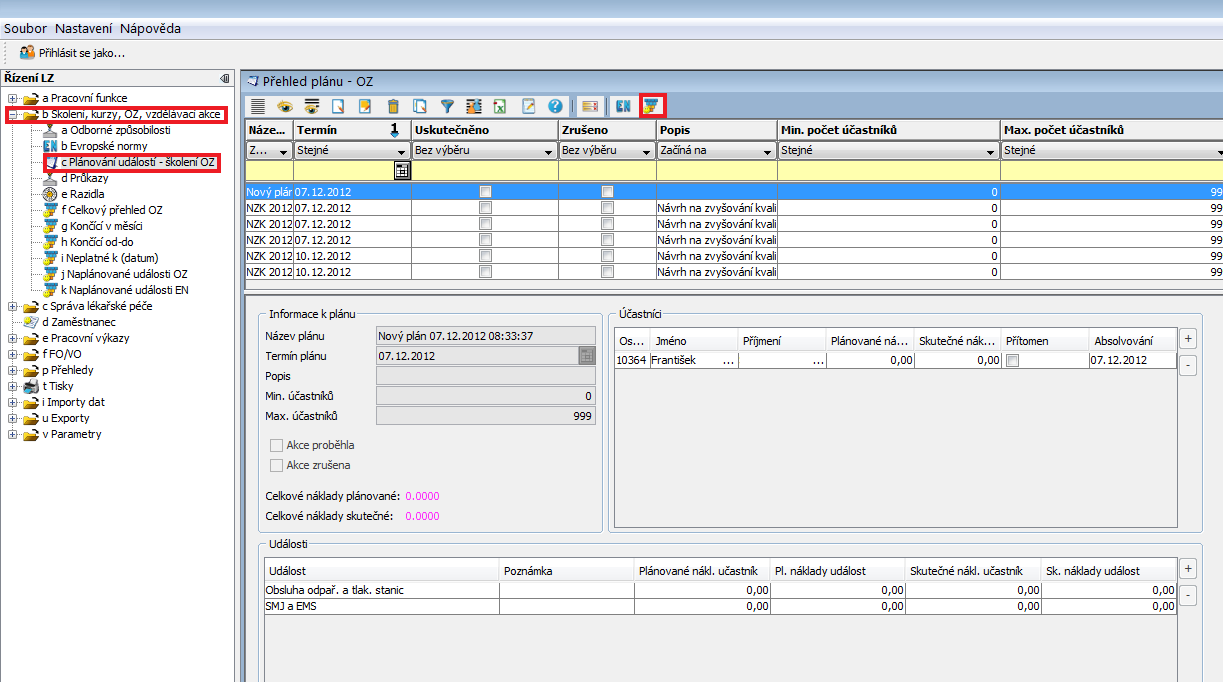Select "e Razidla" in the tree
1223x682 pixels.
pyautogui.click(x=82, y=194)
